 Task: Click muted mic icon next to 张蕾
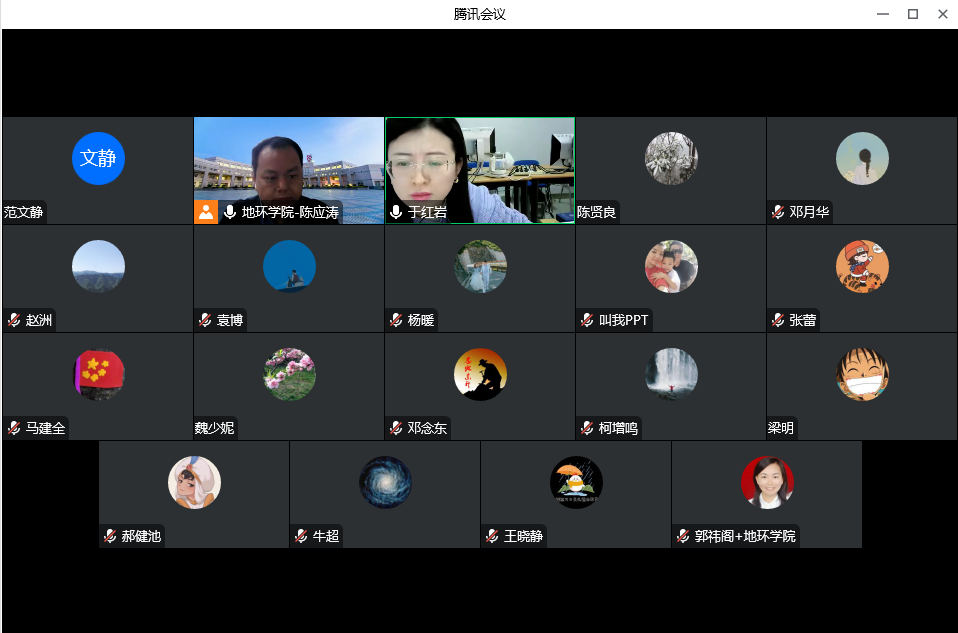coord(778,320)
